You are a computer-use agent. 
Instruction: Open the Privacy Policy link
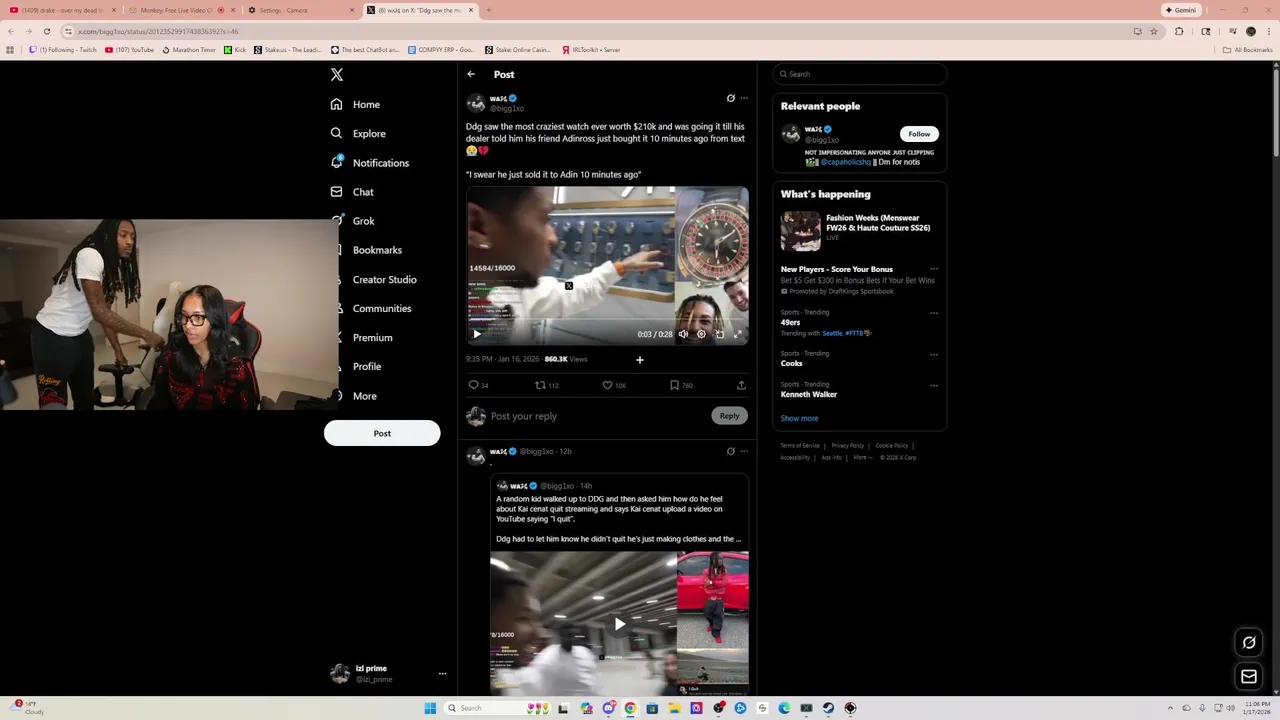tap(847, 446)
